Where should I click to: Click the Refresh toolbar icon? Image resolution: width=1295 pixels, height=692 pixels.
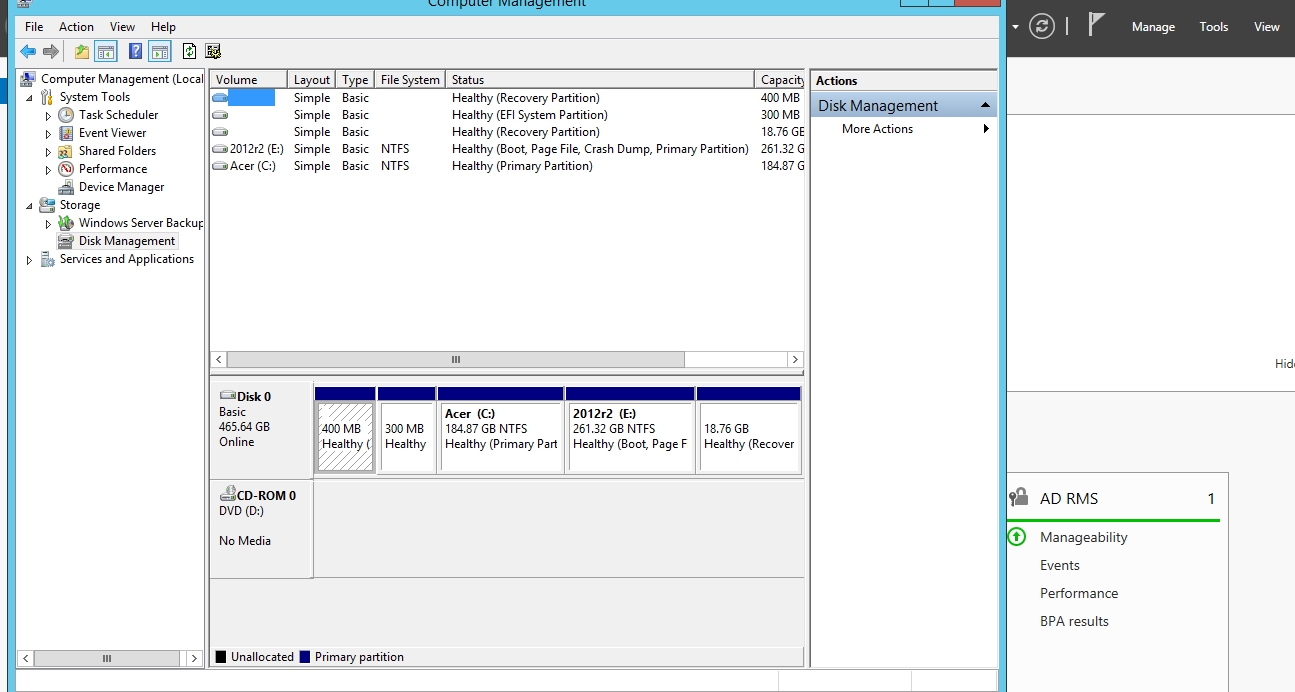pos(189,52)
